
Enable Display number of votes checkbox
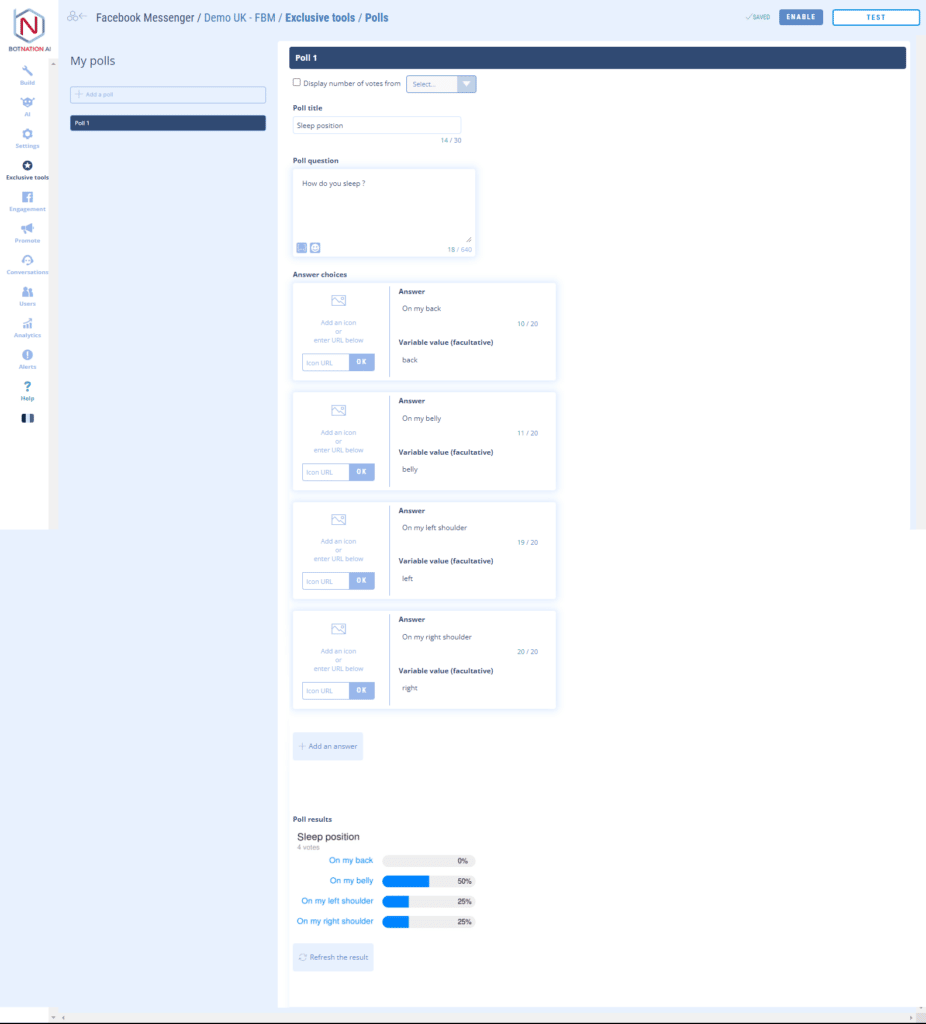click(296, 83)
